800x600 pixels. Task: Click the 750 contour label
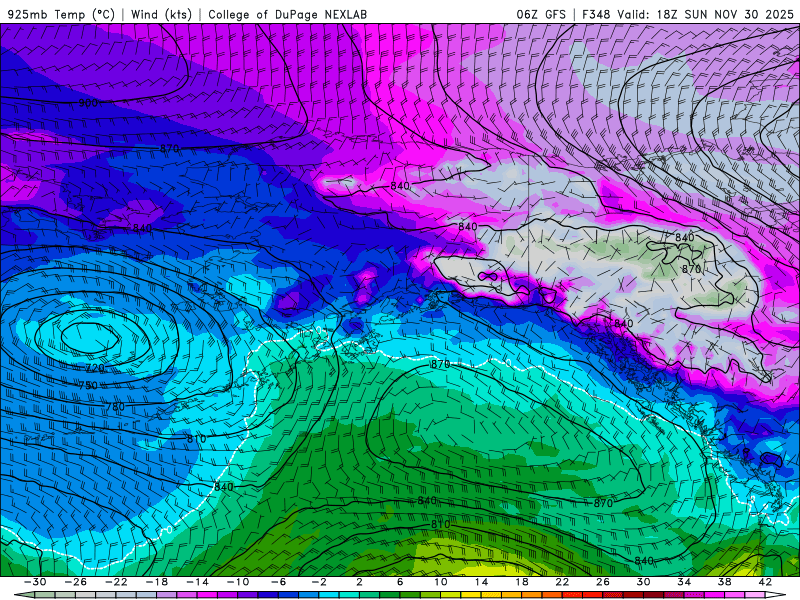(x=88, y=386)
